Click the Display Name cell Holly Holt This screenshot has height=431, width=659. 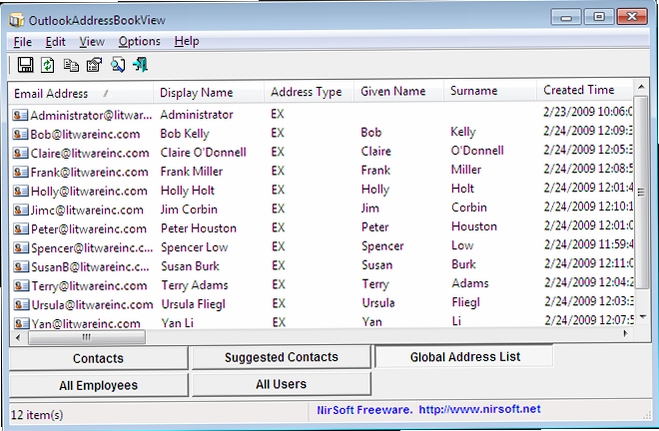(x=187, y=190)
